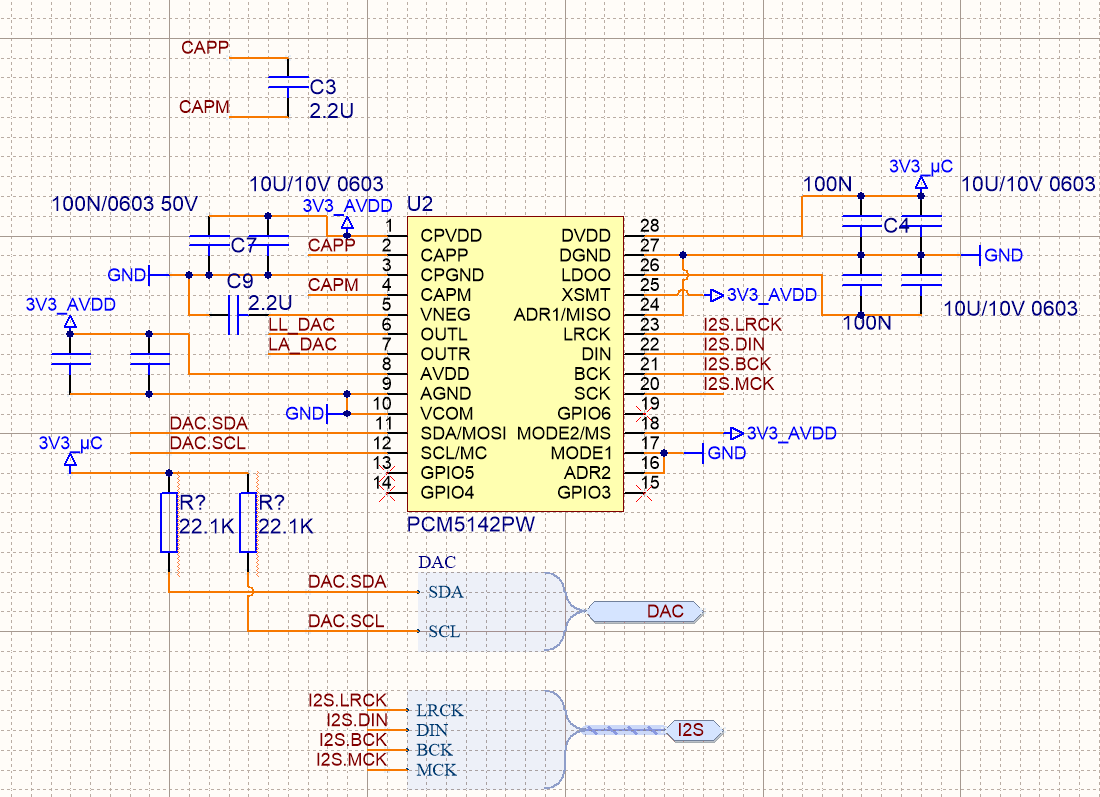Click 3V3_µC power port feeding pull-up resistors

pyautogui.click(x=70, y=453)
